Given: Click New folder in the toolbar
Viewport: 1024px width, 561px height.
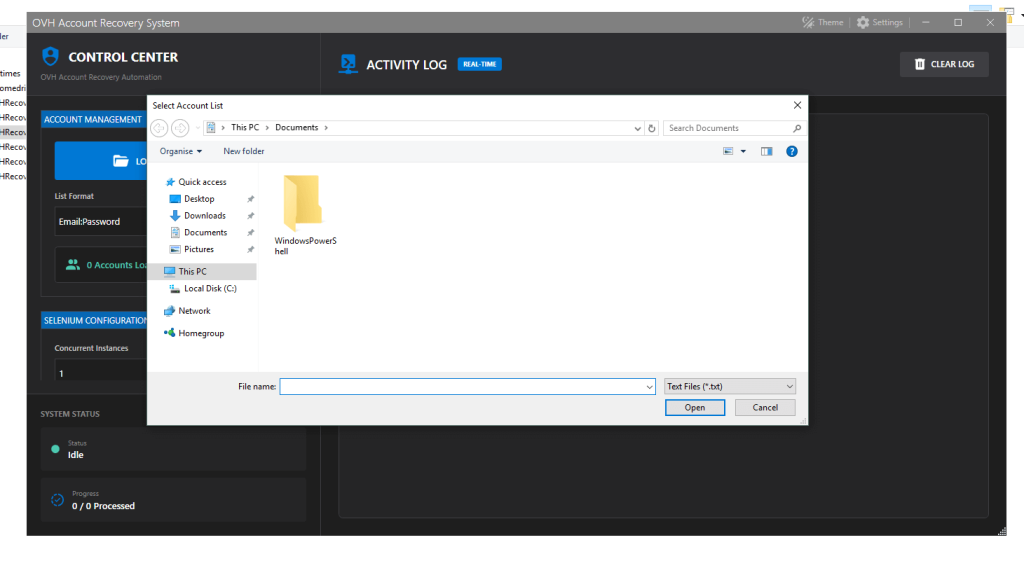Looking at the screenshot, I should click(x=243, y=151).
